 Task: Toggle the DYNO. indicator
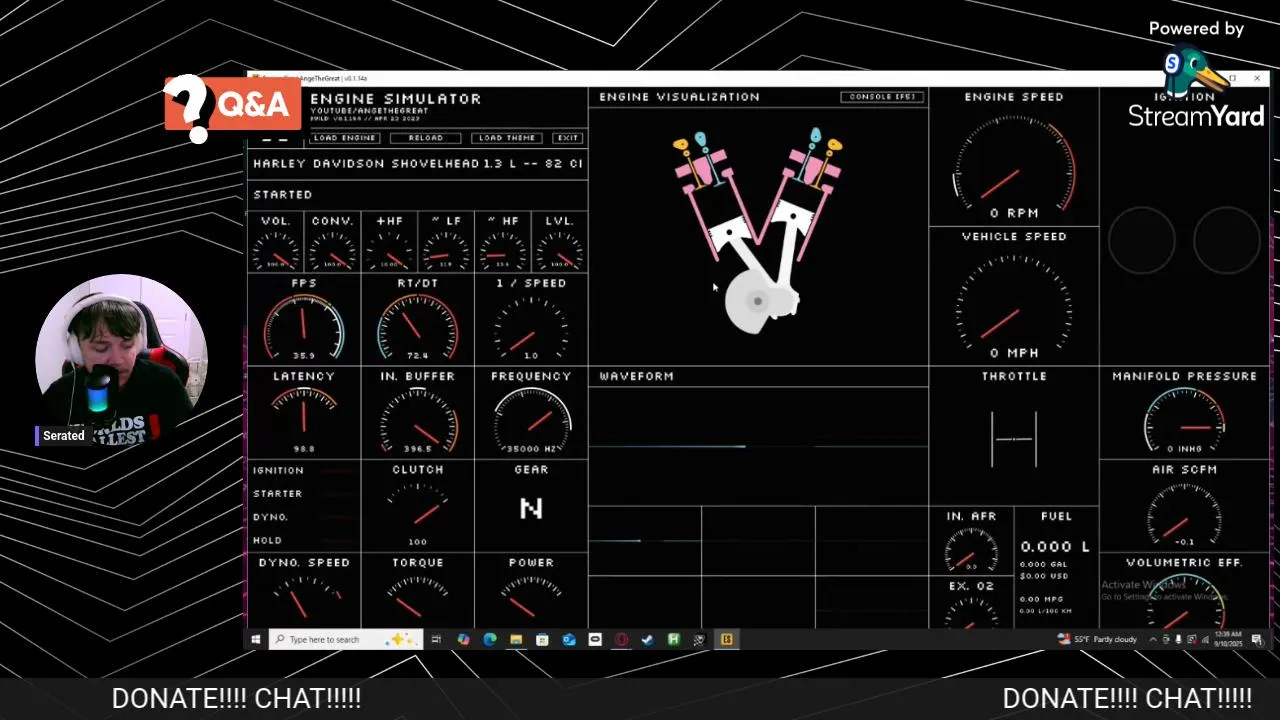304,517
